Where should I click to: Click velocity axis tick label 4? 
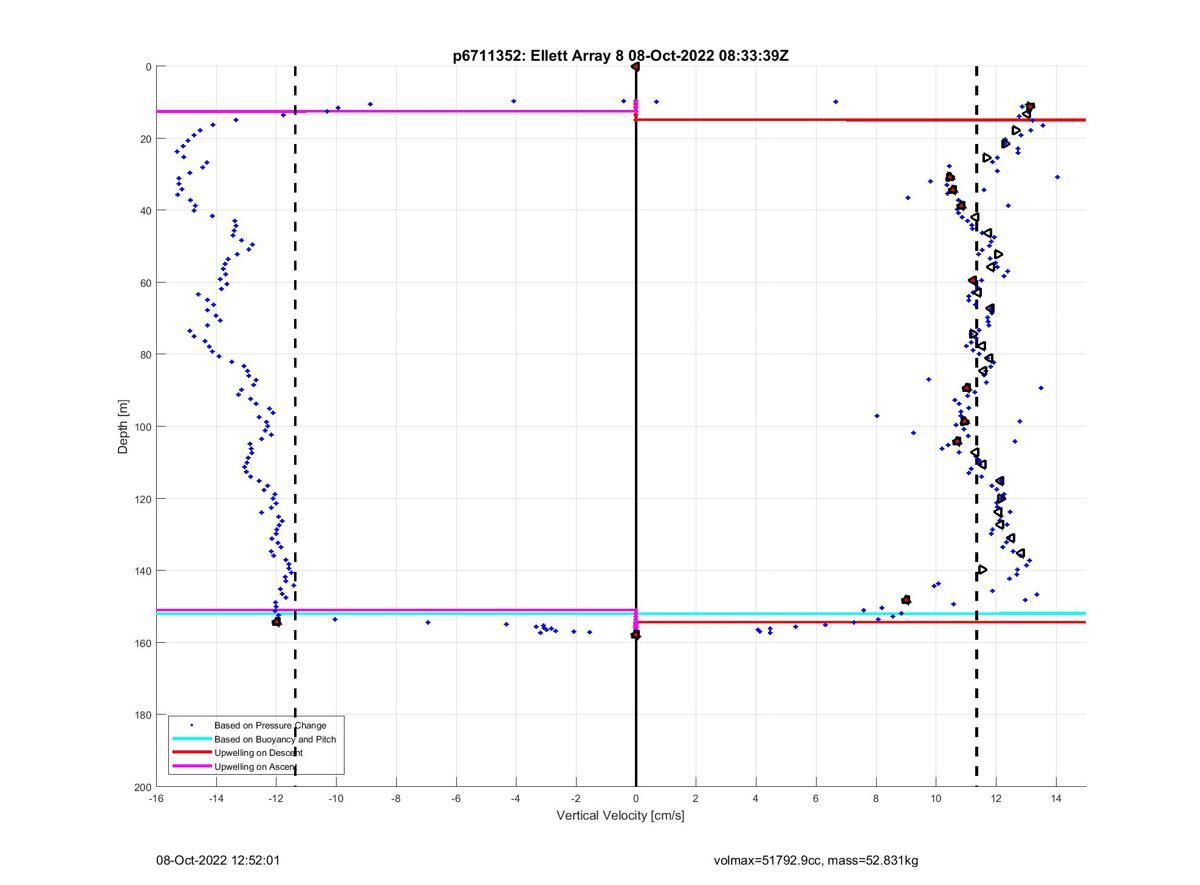pos(756,798)
